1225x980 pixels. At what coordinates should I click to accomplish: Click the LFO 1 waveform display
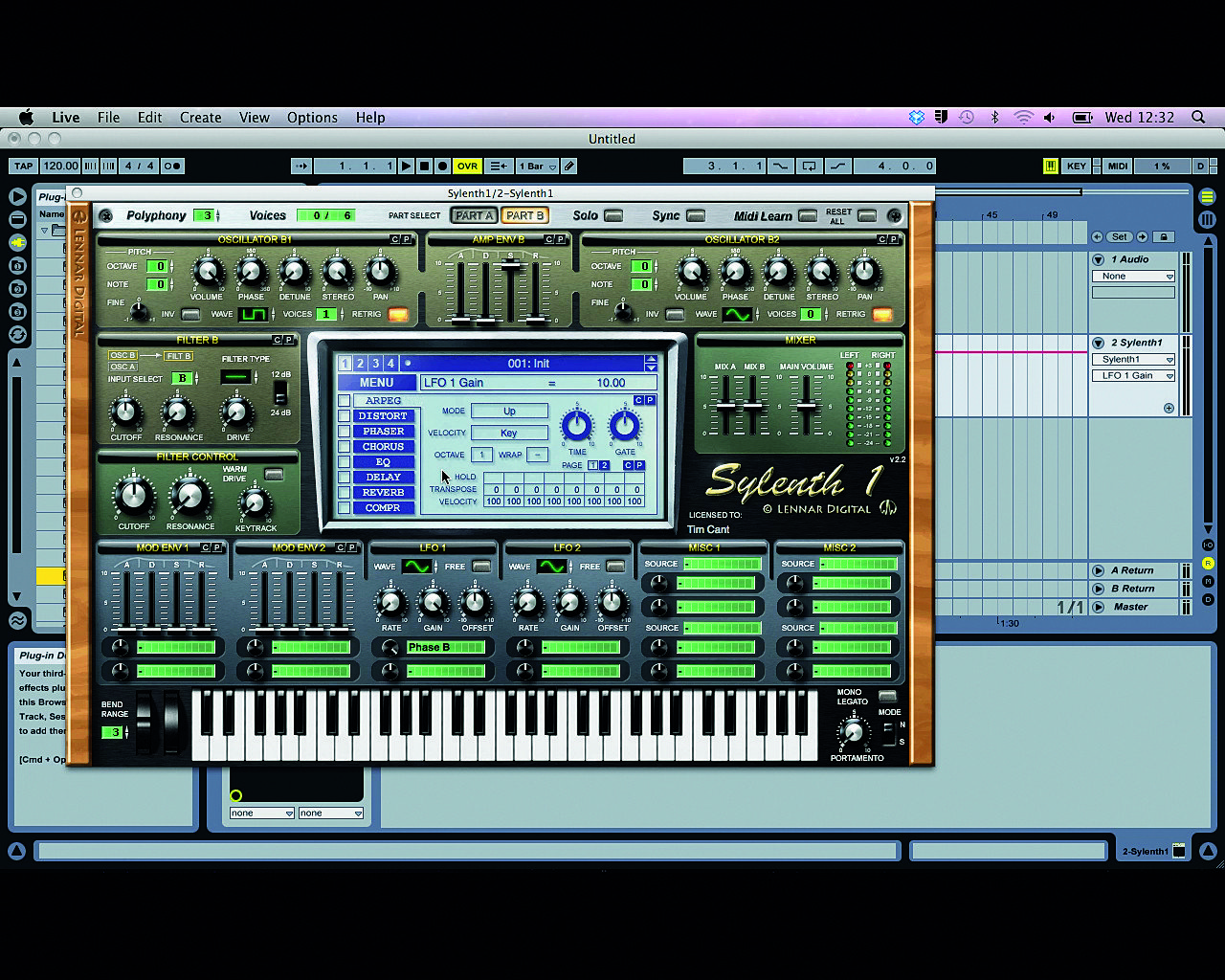coord(416,567)
